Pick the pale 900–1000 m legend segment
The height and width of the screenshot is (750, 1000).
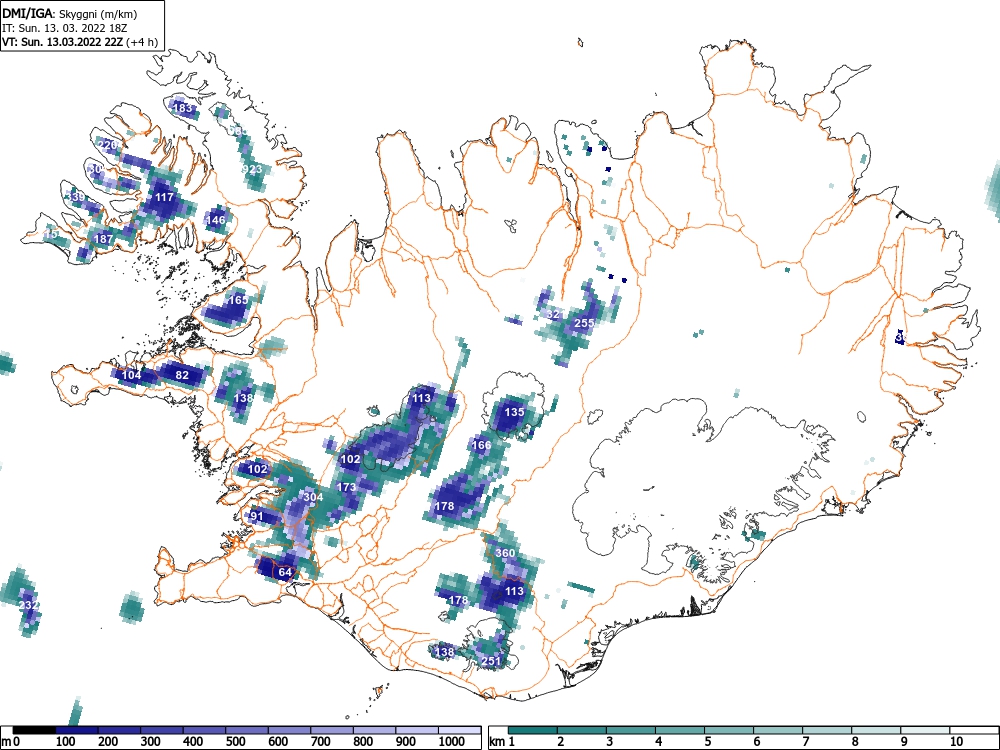tap(416, 730)
